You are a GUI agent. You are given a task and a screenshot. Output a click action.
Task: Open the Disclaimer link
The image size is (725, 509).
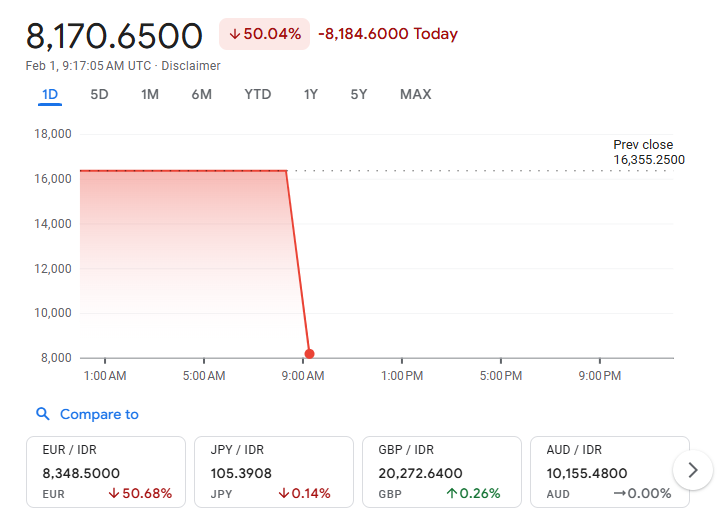pyautogui.click(x=191, y=66)
